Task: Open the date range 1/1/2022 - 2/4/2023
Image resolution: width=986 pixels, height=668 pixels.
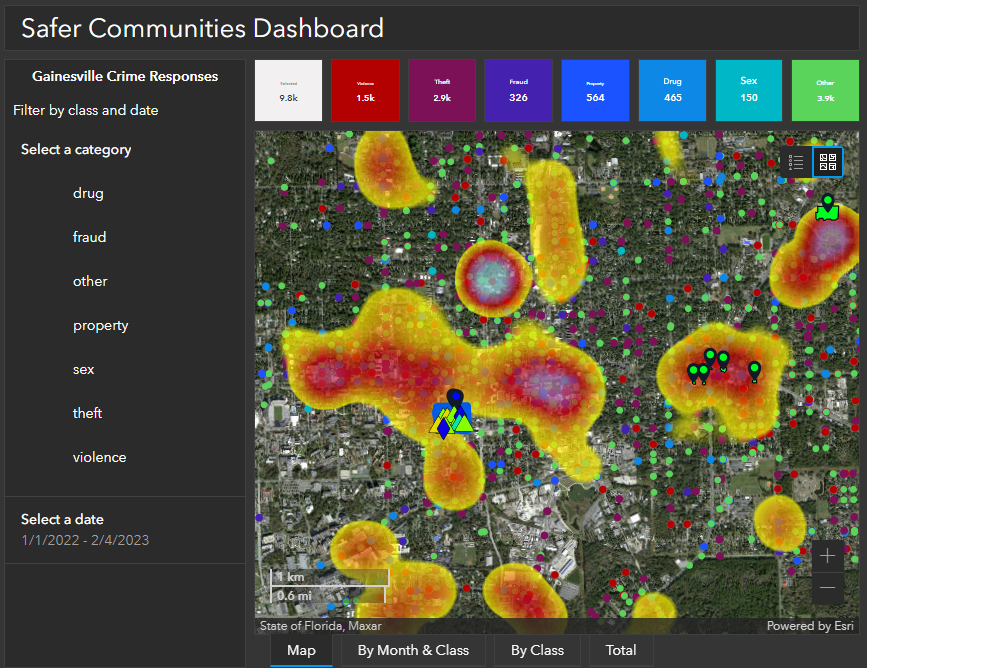Action: point(85,540)
